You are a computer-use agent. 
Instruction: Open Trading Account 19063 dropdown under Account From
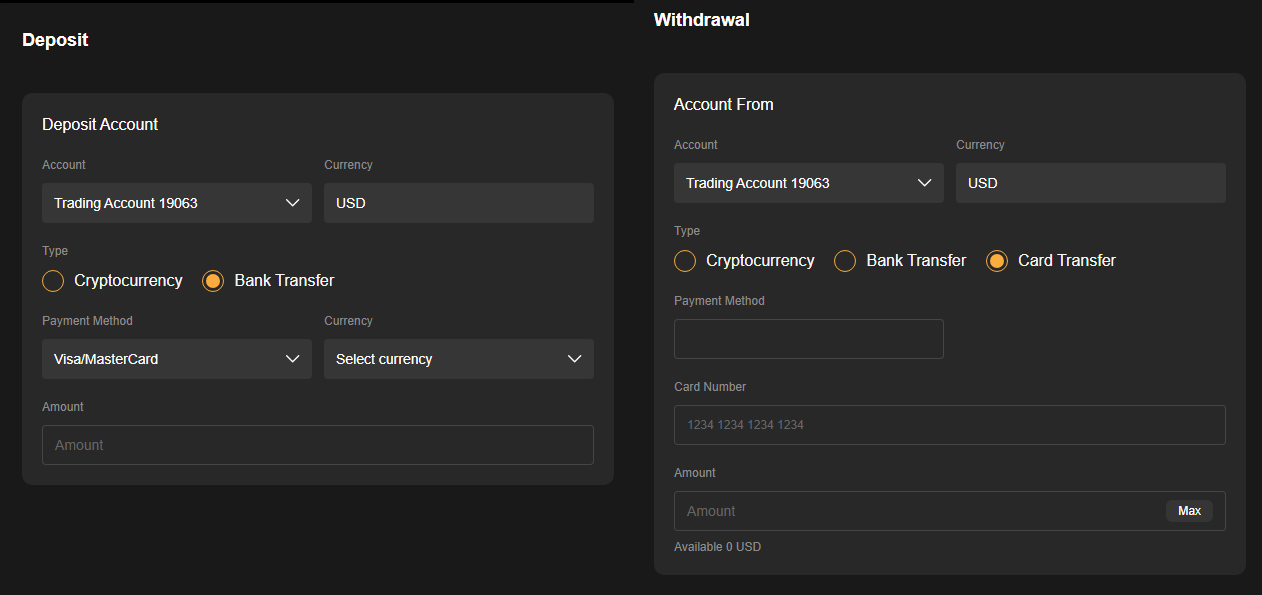tap(809, 183)
